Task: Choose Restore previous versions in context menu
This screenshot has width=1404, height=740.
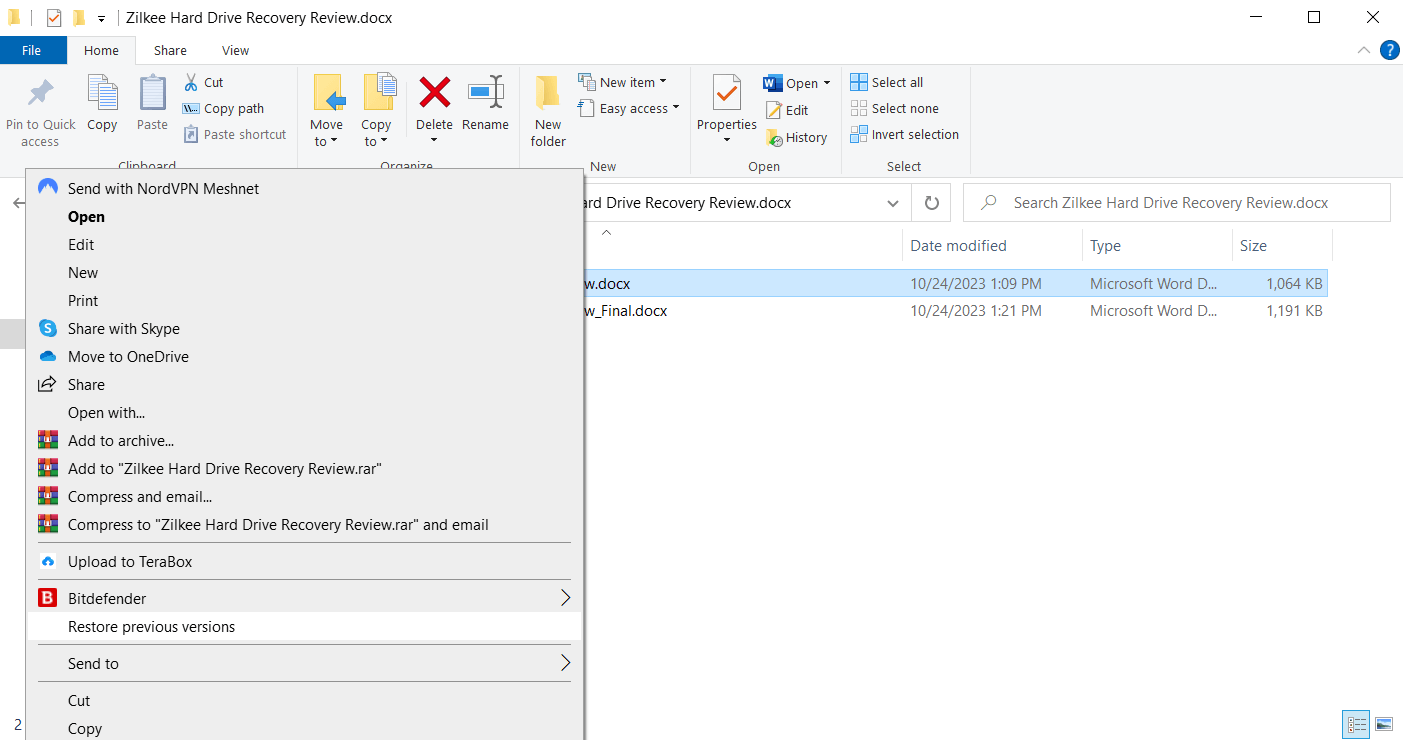Action: [151, 627]
